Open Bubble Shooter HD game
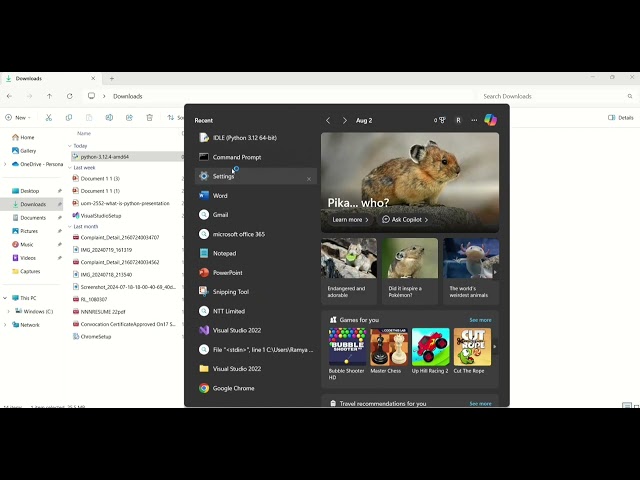Image resolution: width=640 pixels, height=480 pixels. tap(347, 354)
